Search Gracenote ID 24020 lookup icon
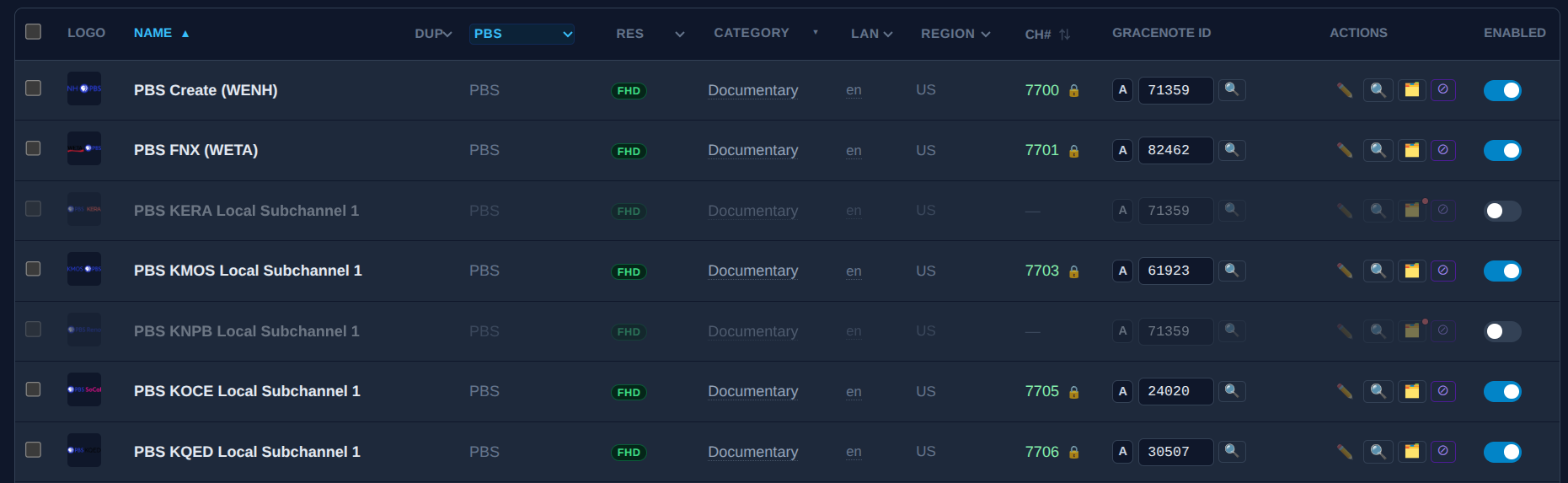The image size is (1568, 483). click(x=1232, y=390)
